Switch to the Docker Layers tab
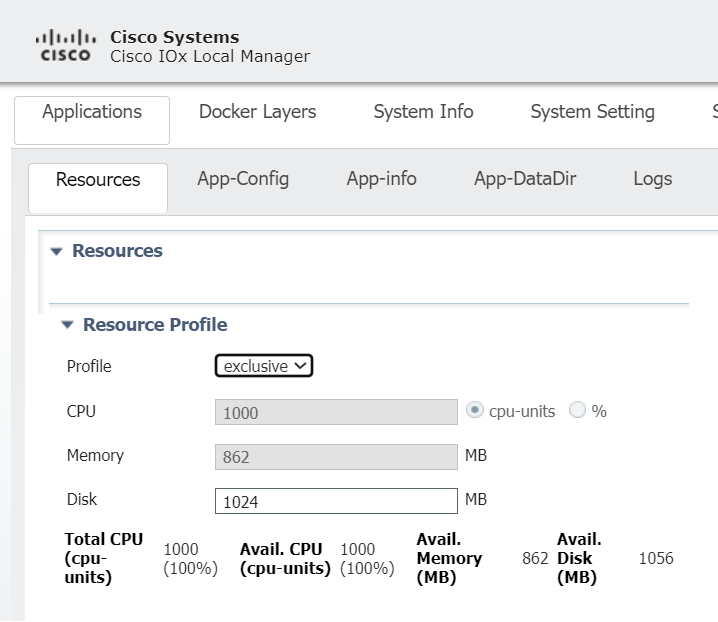This screenshot has height=622, width=718. coord(257,112)
